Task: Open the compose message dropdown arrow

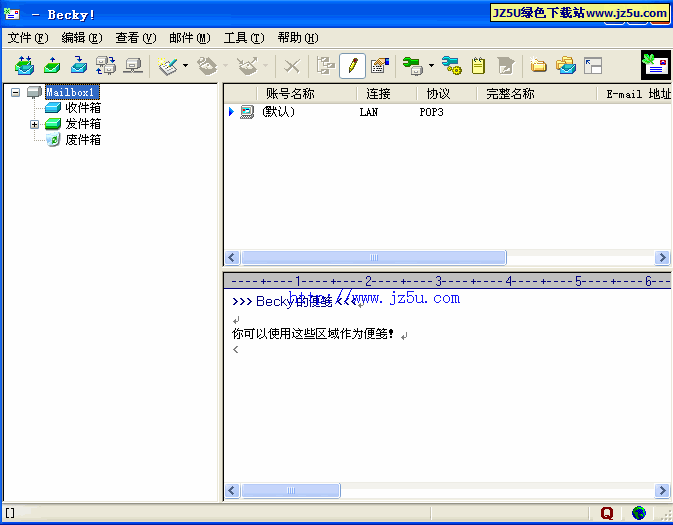Action: tap(185, 66)
